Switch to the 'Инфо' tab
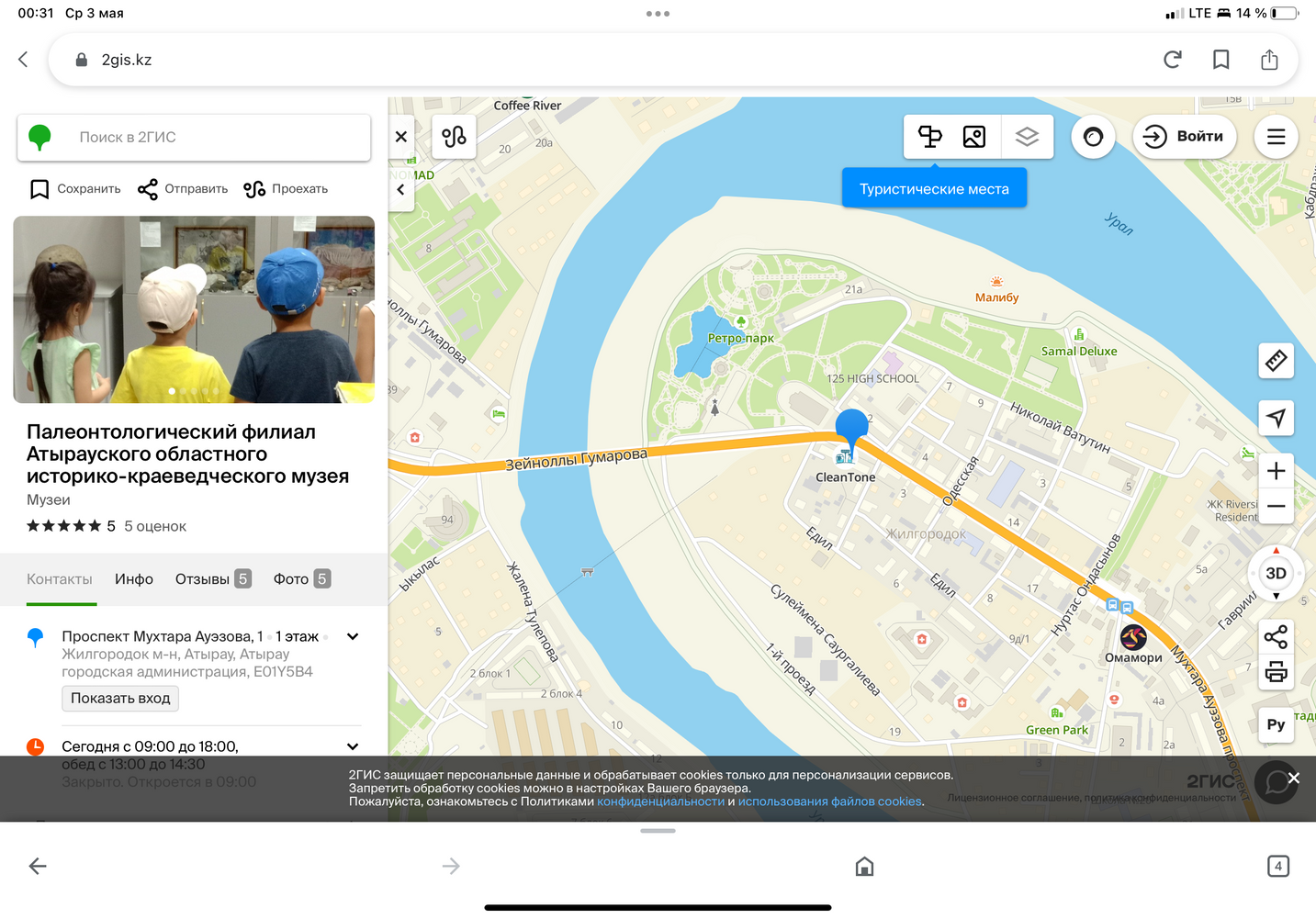The height and width of the screenshot is (919, 1316). 134,579
